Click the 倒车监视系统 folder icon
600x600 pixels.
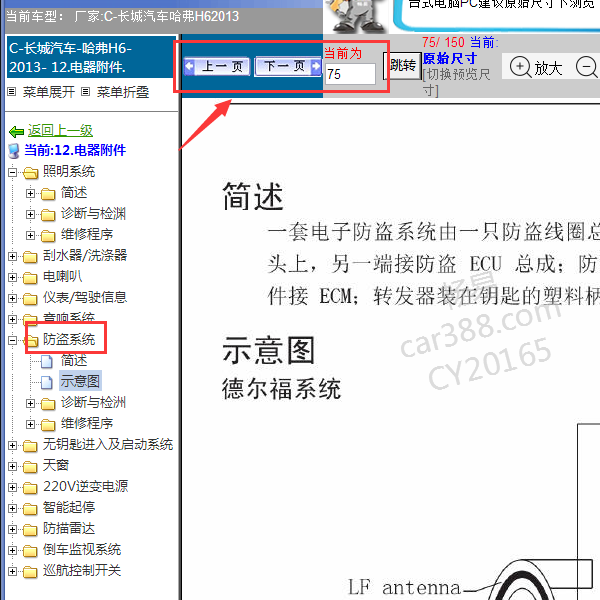[x=30, y=551]
